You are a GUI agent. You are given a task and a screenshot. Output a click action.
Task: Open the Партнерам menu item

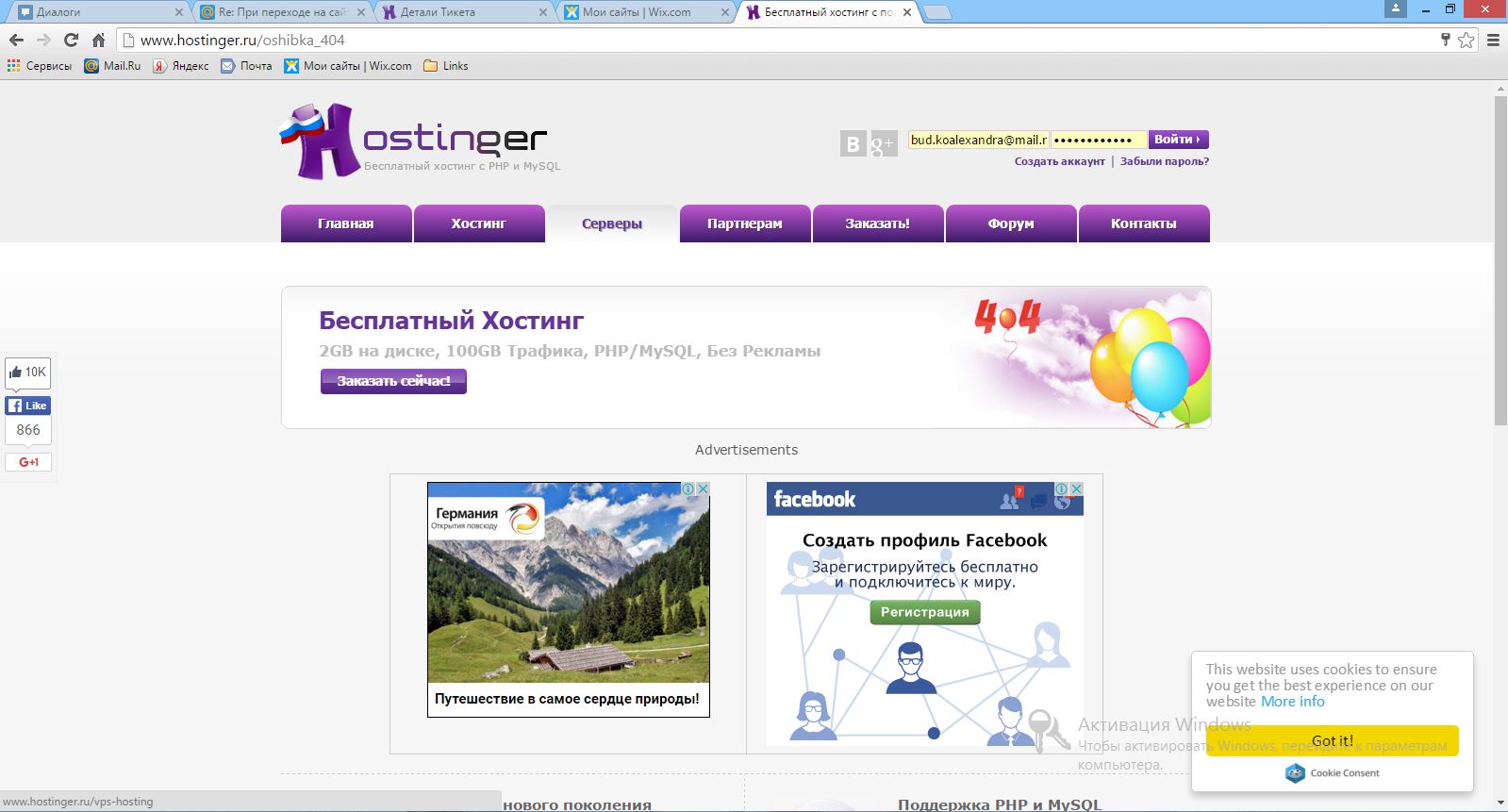pyautogui.click(x=745, y=224)
